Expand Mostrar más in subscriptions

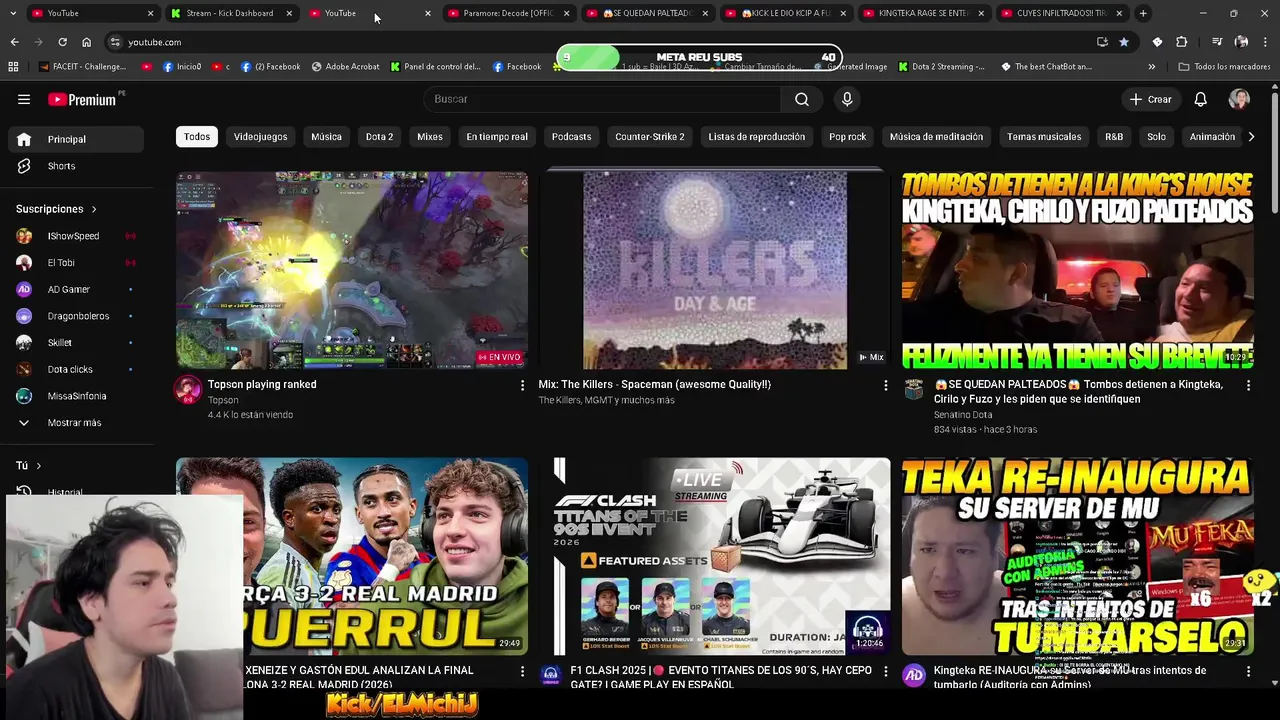(x=76, y=423)
